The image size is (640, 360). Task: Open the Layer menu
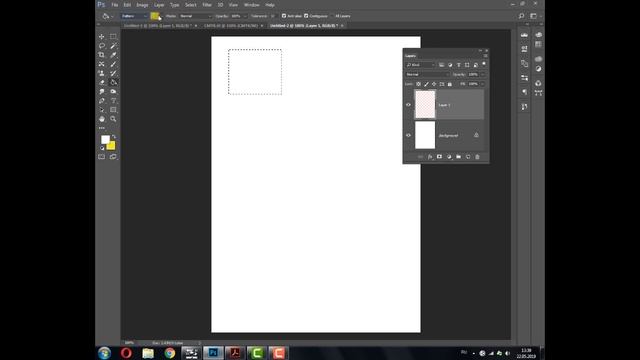pyautogui.click(x=159, y=5)
